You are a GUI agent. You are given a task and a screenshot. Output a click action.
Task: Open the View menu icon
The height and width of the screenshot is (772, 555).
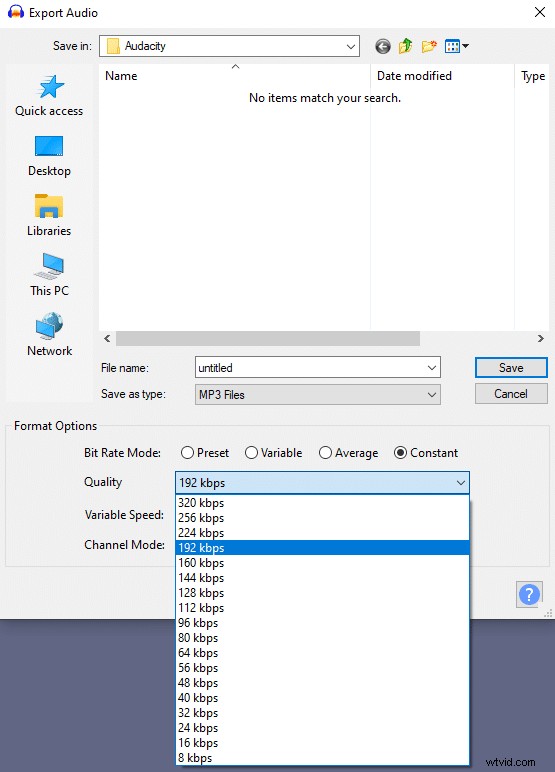(x=457, y=46)
